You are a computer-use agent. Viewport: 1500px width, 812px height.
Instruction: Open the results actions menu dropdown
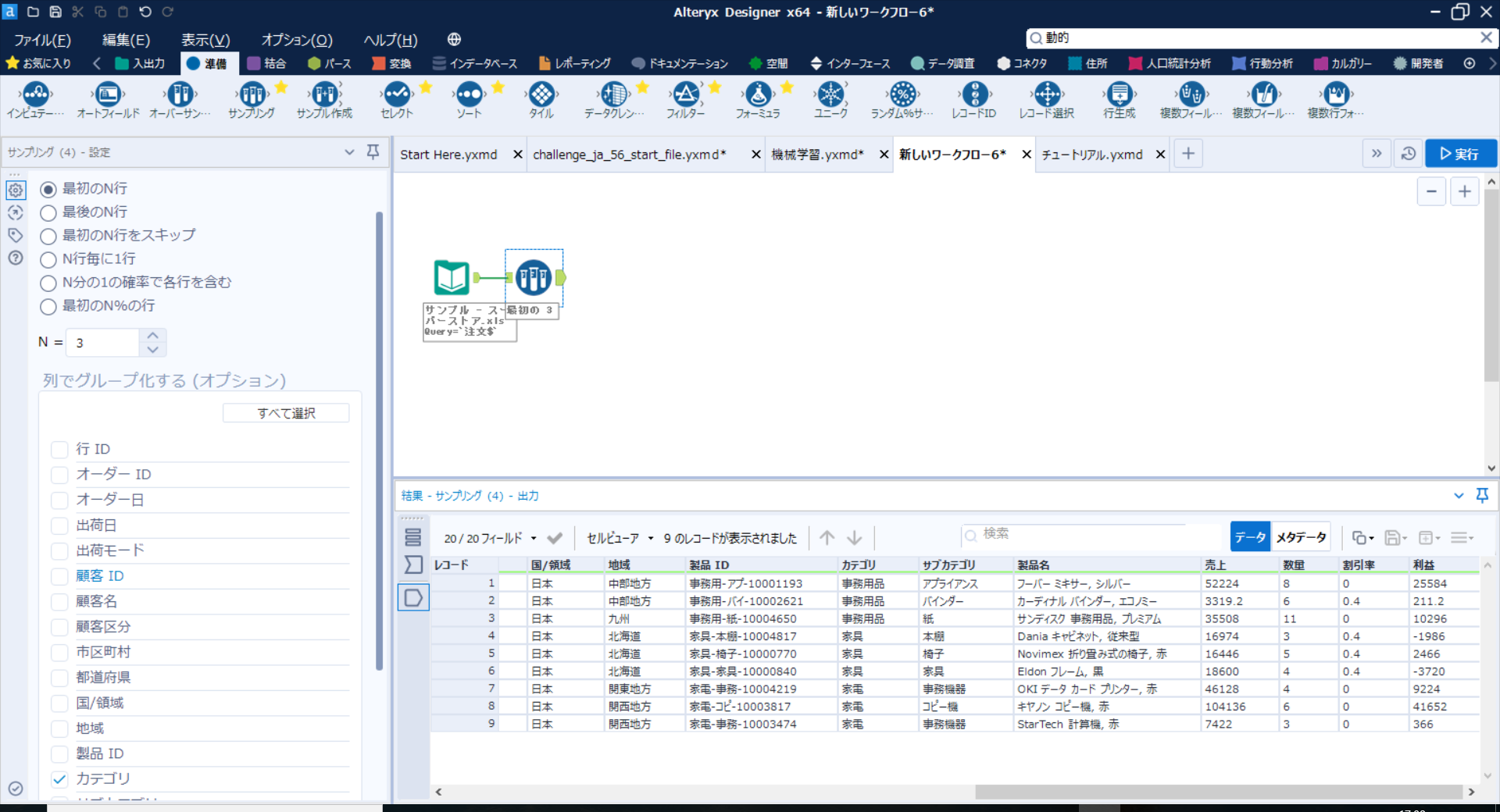[x=1462, y=537]
